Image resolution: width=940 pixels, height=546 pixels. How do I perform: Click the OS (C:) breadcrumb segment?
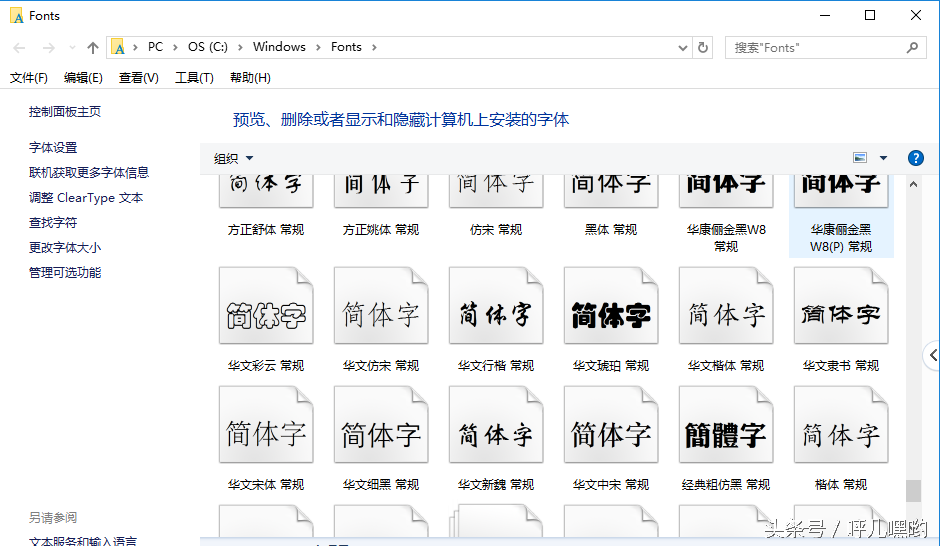(x=208, y=47)
